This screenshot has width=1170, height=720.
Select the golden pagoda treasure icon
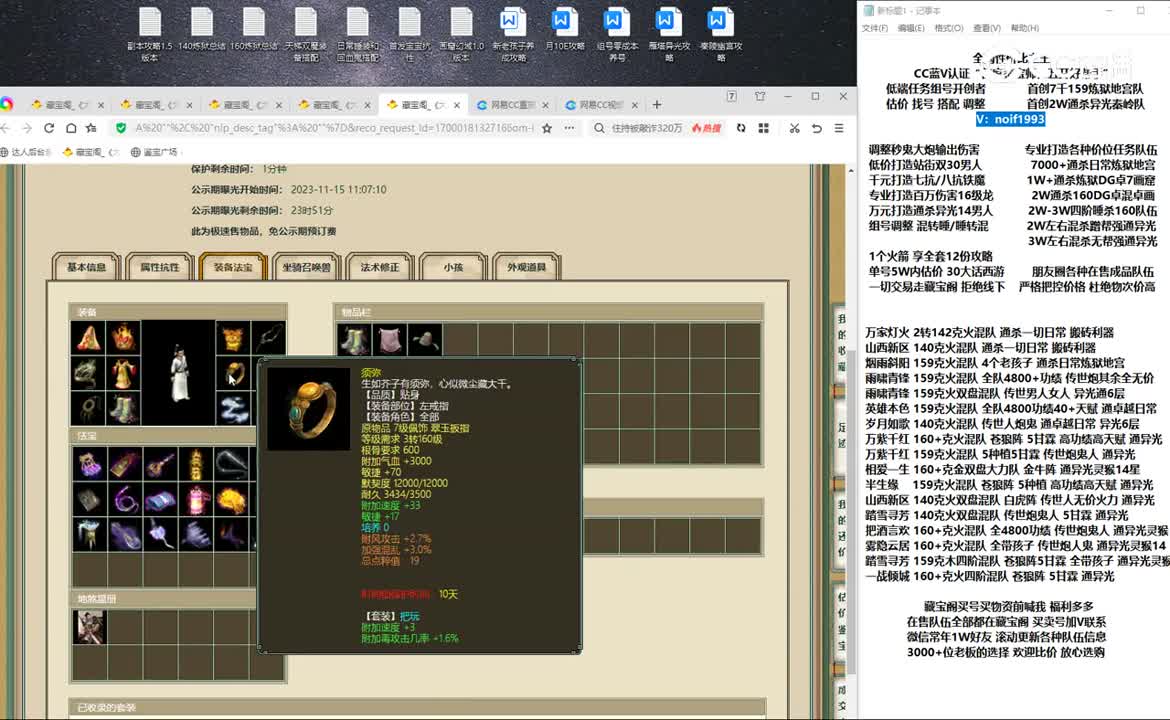195,464
